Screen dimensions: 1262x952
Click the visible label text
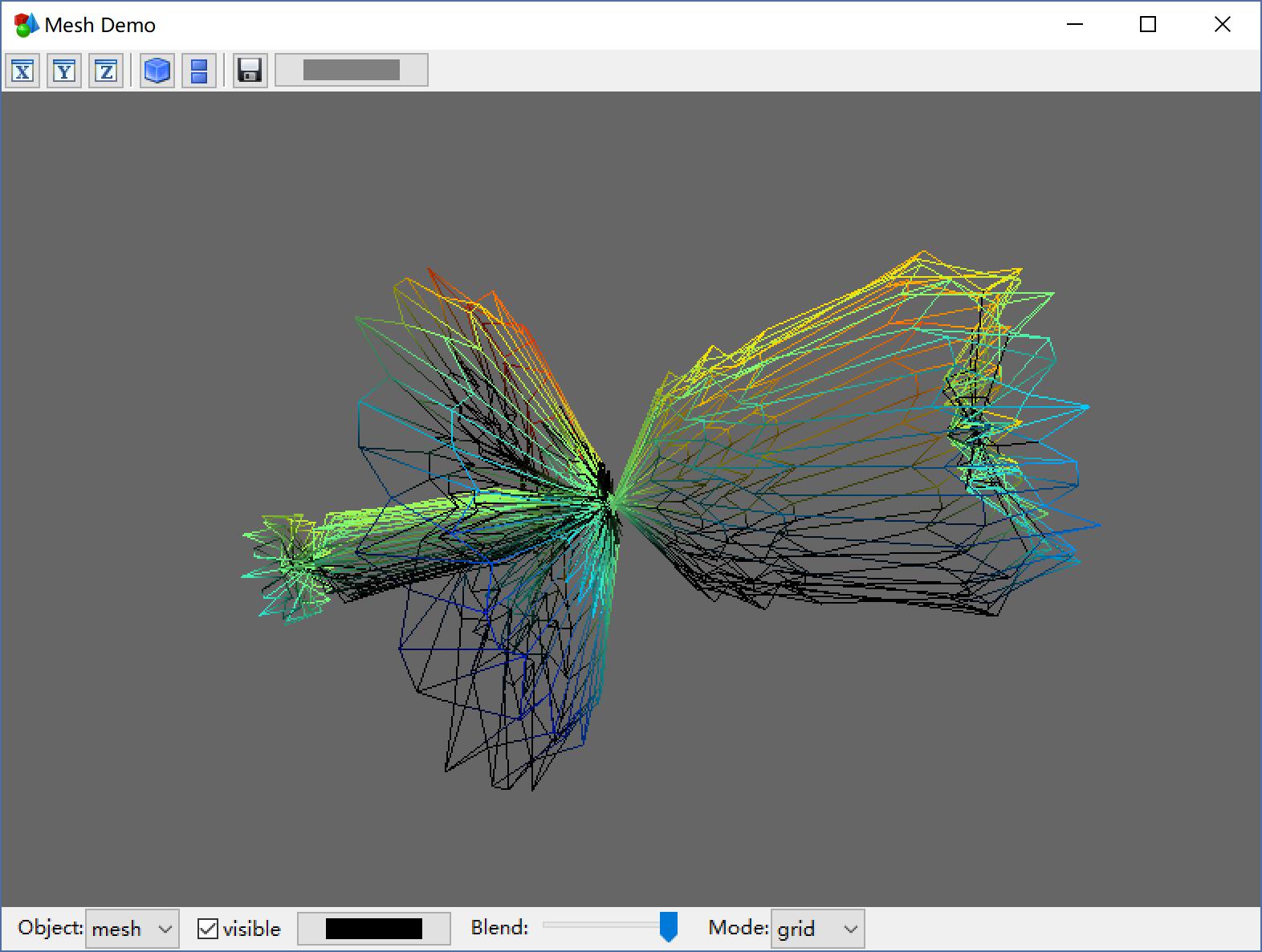251,929
